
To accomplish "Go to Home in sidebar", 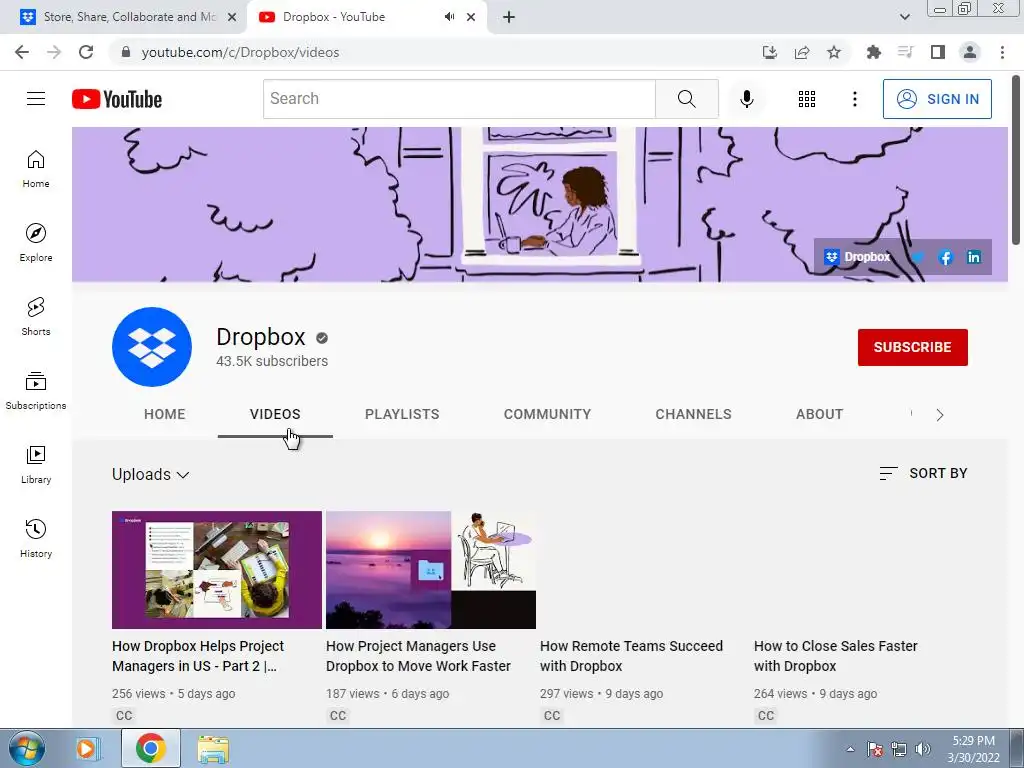I will tap(36, 169).
